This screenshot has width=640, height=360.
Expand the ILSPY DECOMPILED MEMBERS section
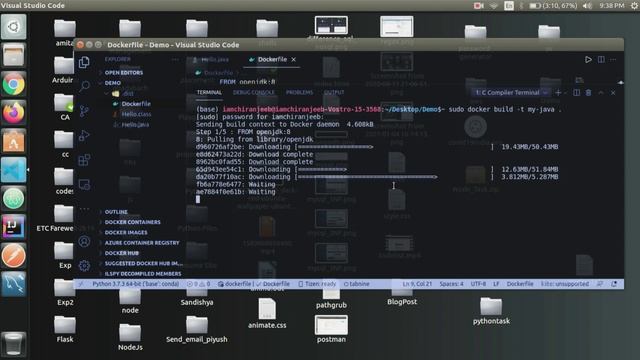pos(142,273)
